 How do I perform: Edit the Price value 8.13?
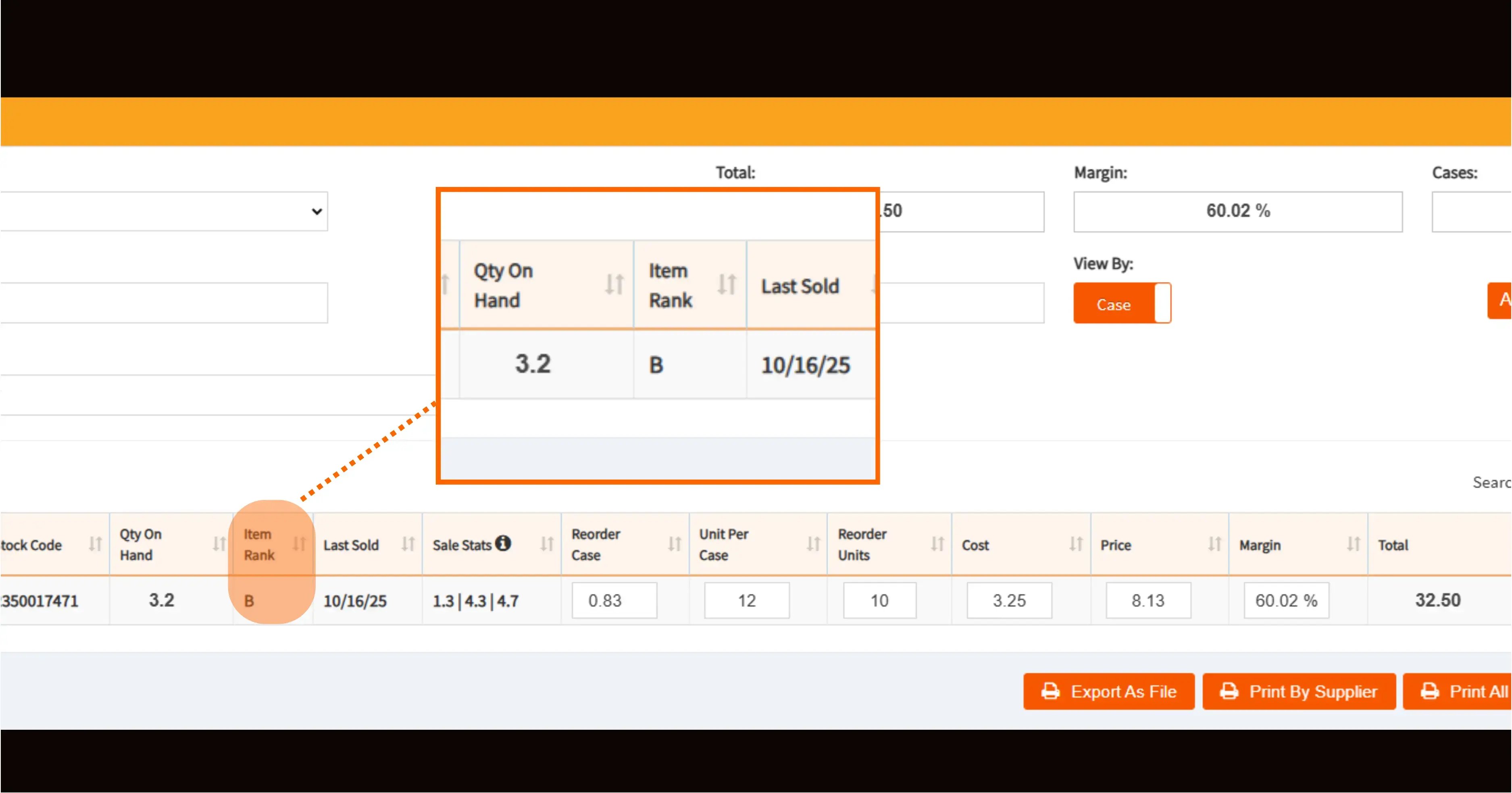coord(1148,600)
